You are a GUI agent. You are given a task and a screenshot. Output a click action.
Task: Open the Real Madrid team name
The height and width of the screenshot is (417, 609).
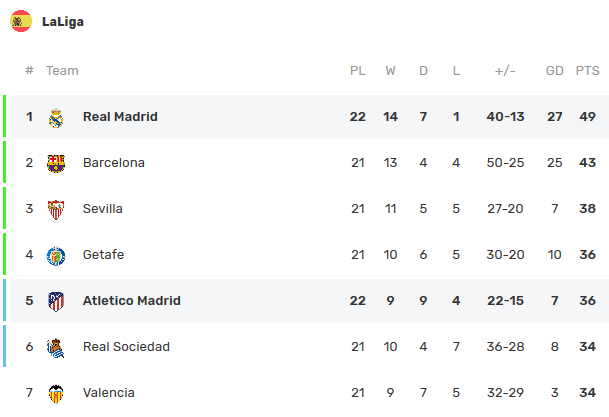[120, 116]
